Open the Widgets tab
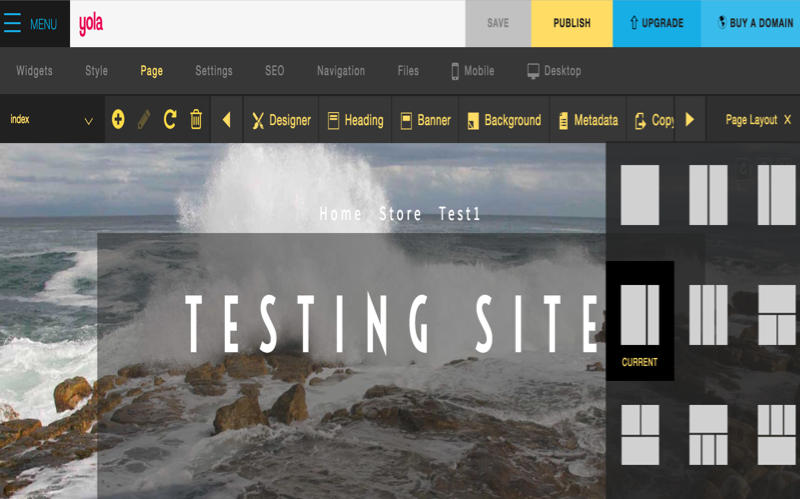This screenshot has width=800, height=499. [34, 71]
